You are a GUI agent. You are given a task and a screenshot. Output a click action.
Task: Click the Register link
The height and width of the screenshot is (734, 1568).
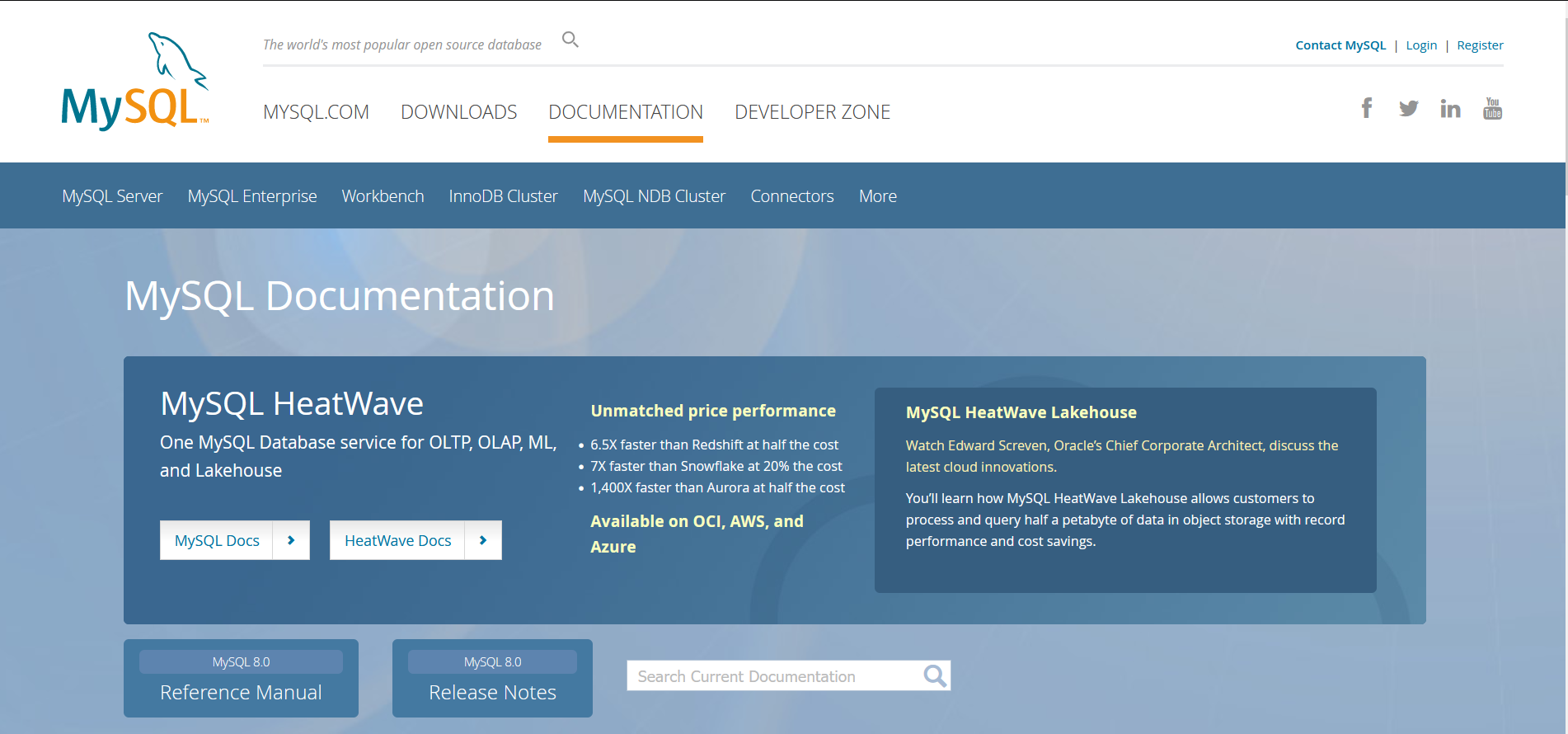[1480, 45]
